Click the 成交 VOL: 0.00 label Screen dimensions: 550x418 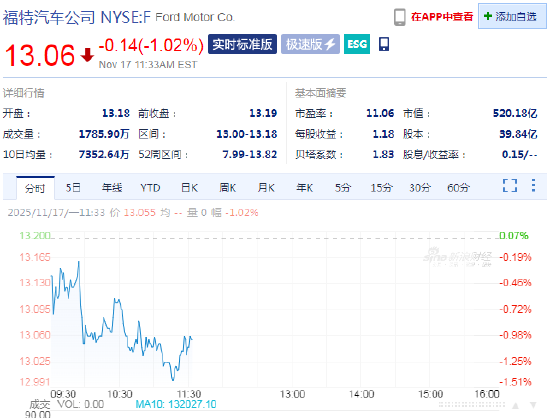[66, 404]
